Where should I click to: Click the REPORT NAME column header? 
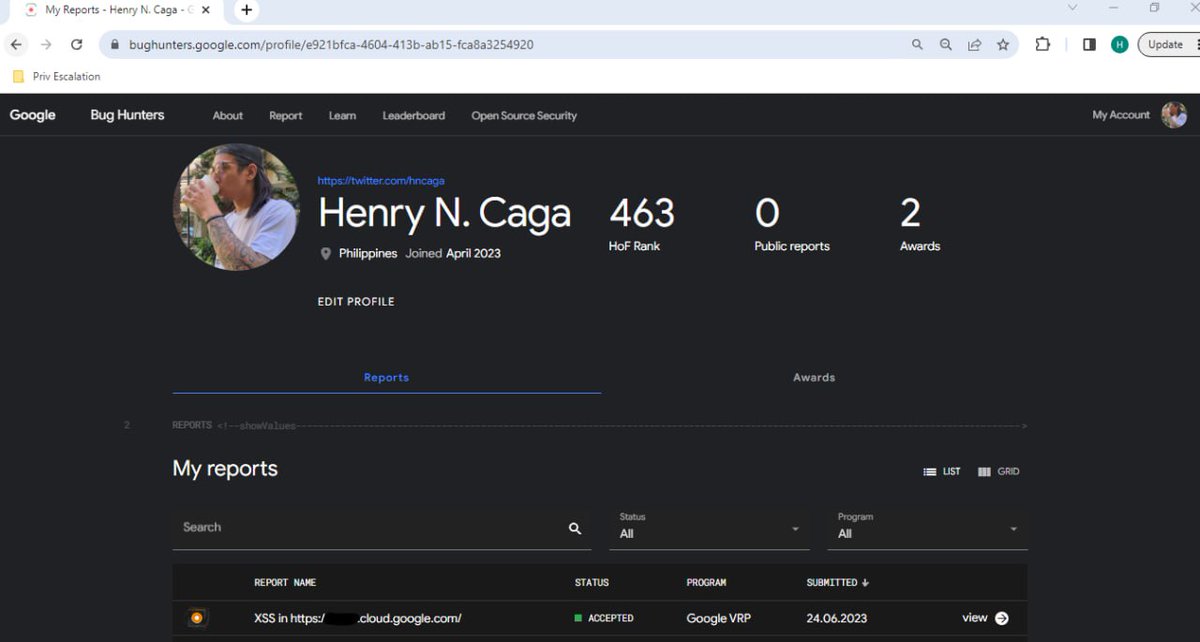(285, 583)
